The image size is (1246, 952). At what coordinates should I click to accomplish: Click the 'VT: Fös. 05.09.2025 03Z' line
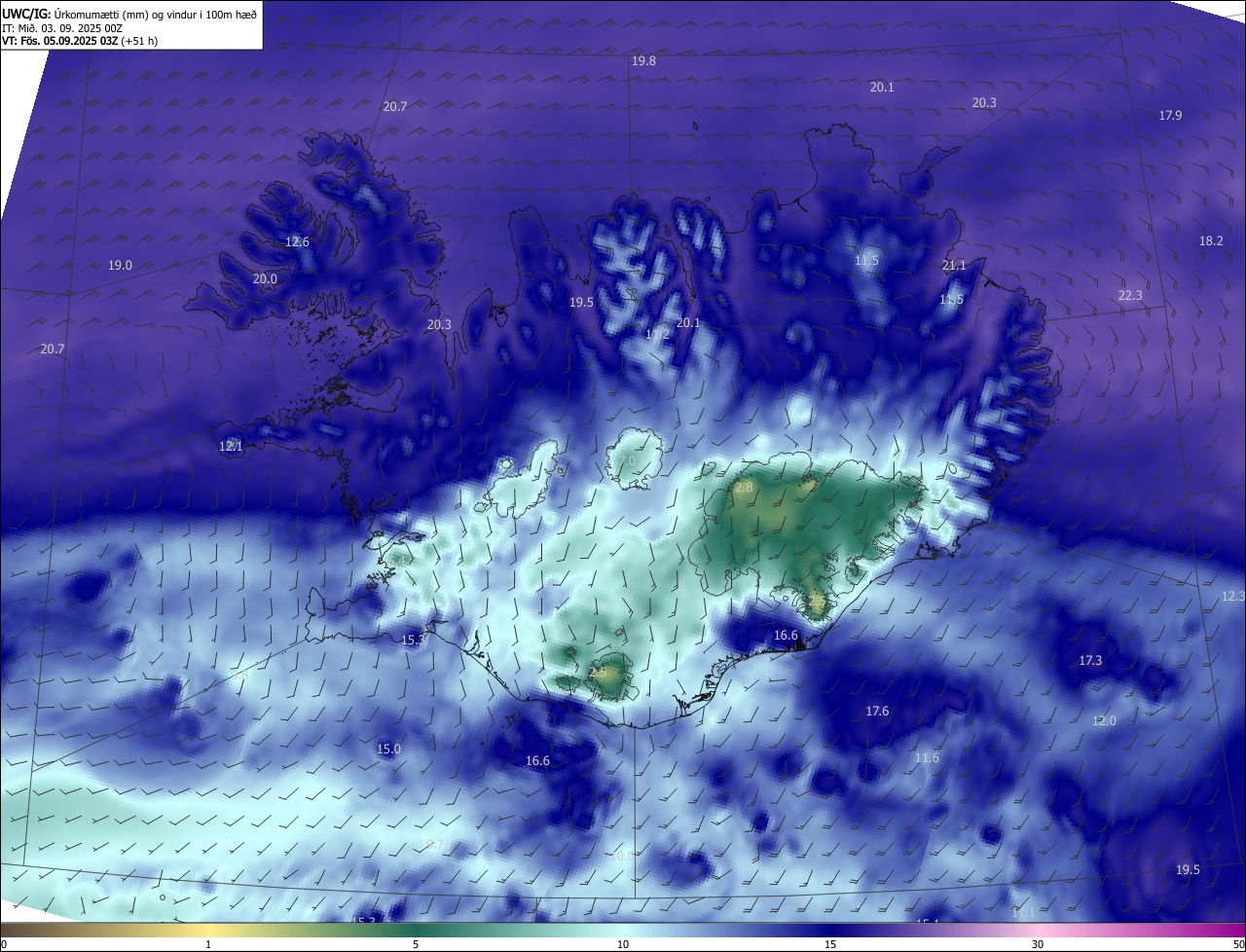[x=60, y=41]
